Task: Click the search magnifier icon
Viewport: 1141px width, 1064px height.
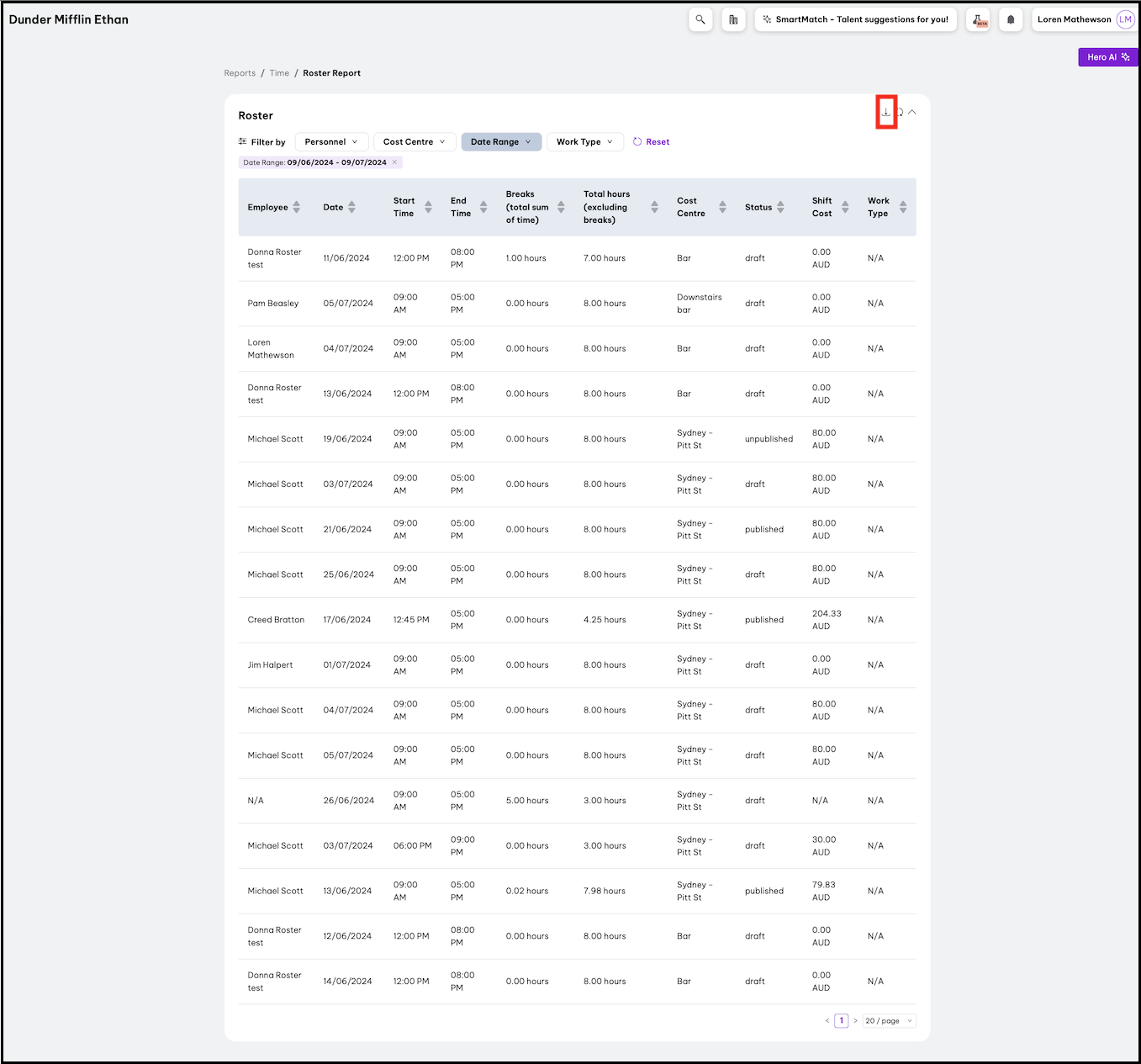Action: point(700,19)
